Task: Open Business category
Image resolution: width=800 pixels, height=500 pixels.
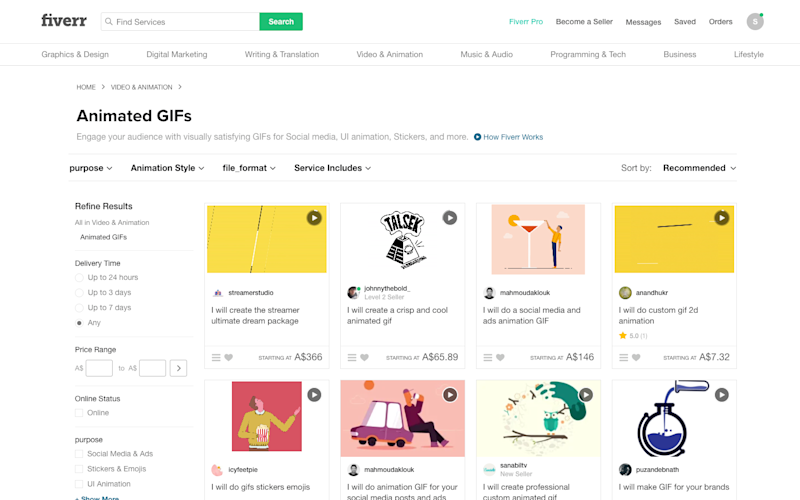Action: [x=680, y=54]
